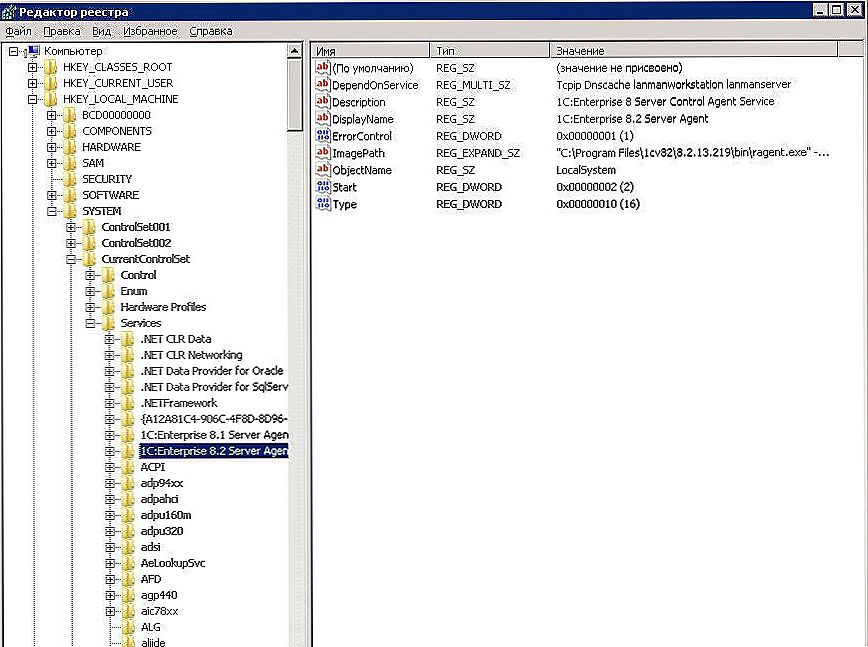Click the ACPI folder icon

pyautogui.click(x=128, y=468)
